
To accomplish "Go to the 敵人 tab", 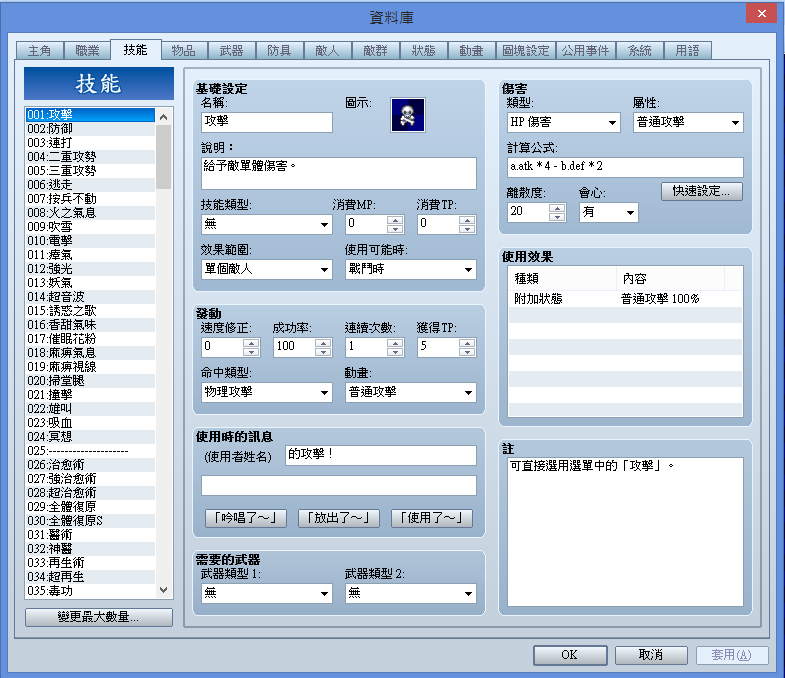I will pos(327,51).
